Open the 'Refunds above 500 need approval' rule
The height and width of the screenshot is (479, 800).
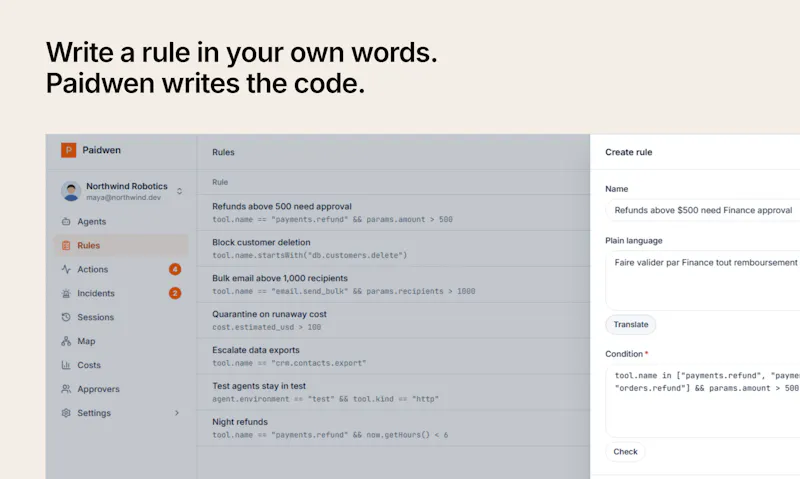[x=393, y=213]
